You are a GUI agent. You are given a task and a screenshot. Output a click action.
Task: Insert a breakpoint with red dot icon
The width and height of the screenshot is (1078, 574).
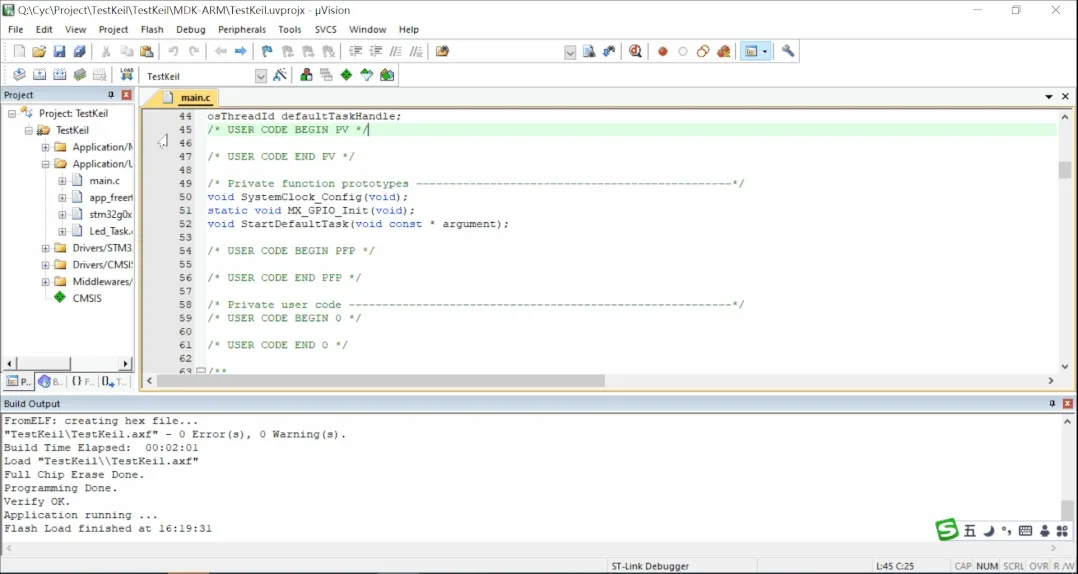[663, 52]
